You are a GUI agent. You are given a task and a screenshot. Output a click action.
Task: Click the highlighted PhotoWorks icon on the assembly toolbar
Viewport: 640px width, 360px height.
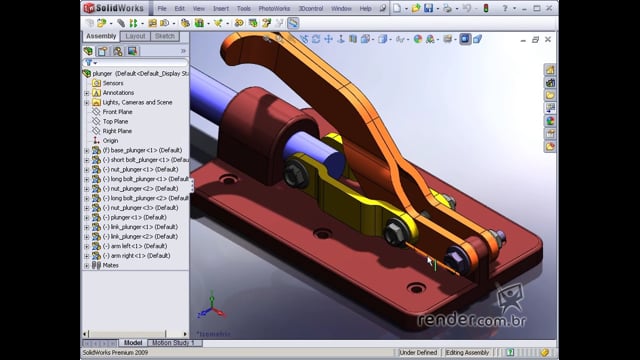293,23
